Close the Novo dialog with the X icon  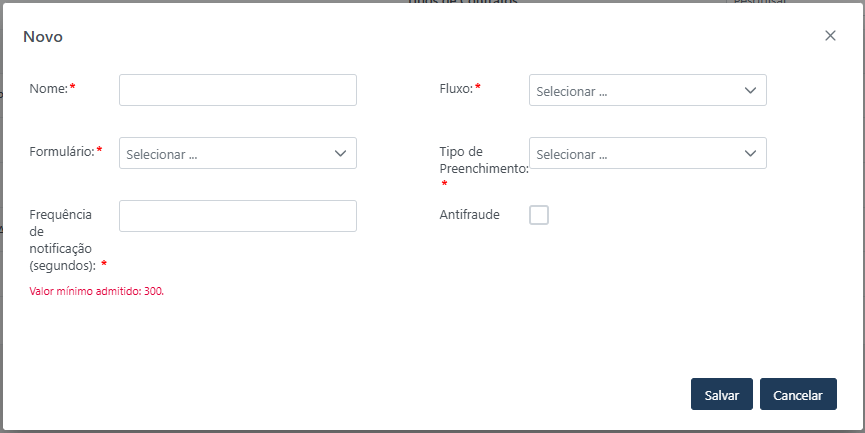830,36
